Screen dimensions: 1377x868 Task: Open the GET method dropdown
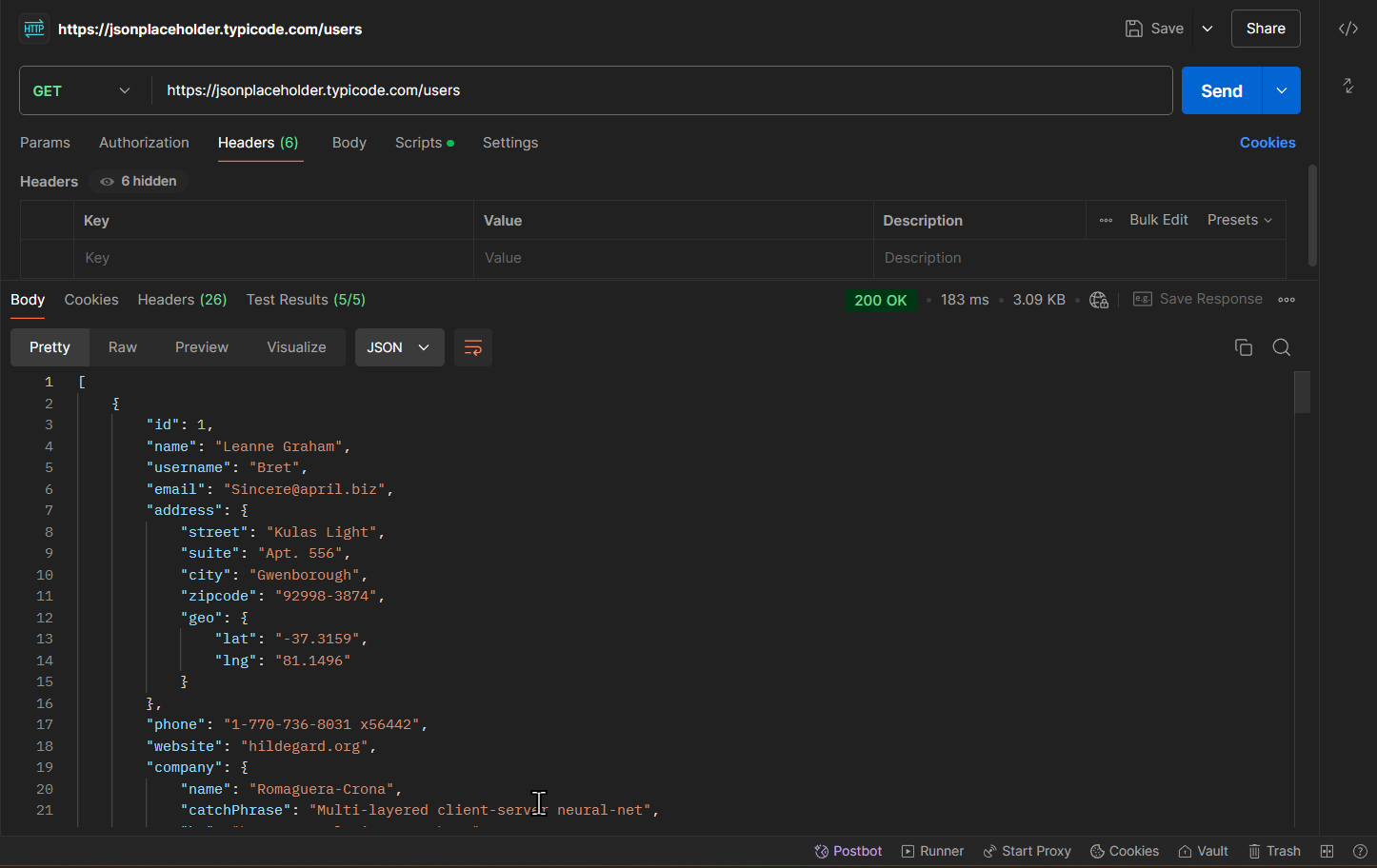[82, 90]
